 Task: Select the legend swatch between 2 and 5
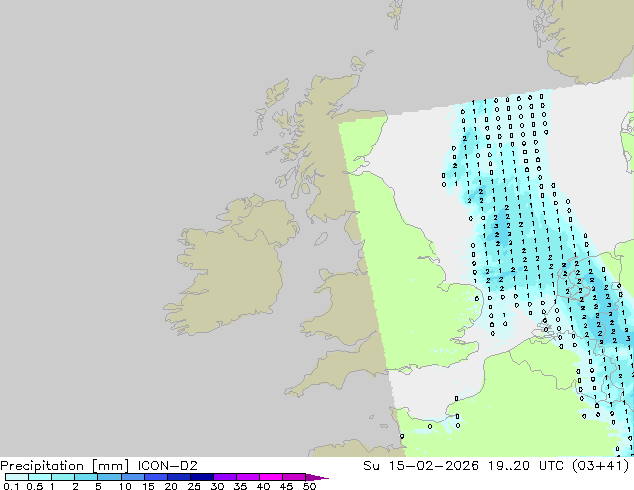point(86,477)
